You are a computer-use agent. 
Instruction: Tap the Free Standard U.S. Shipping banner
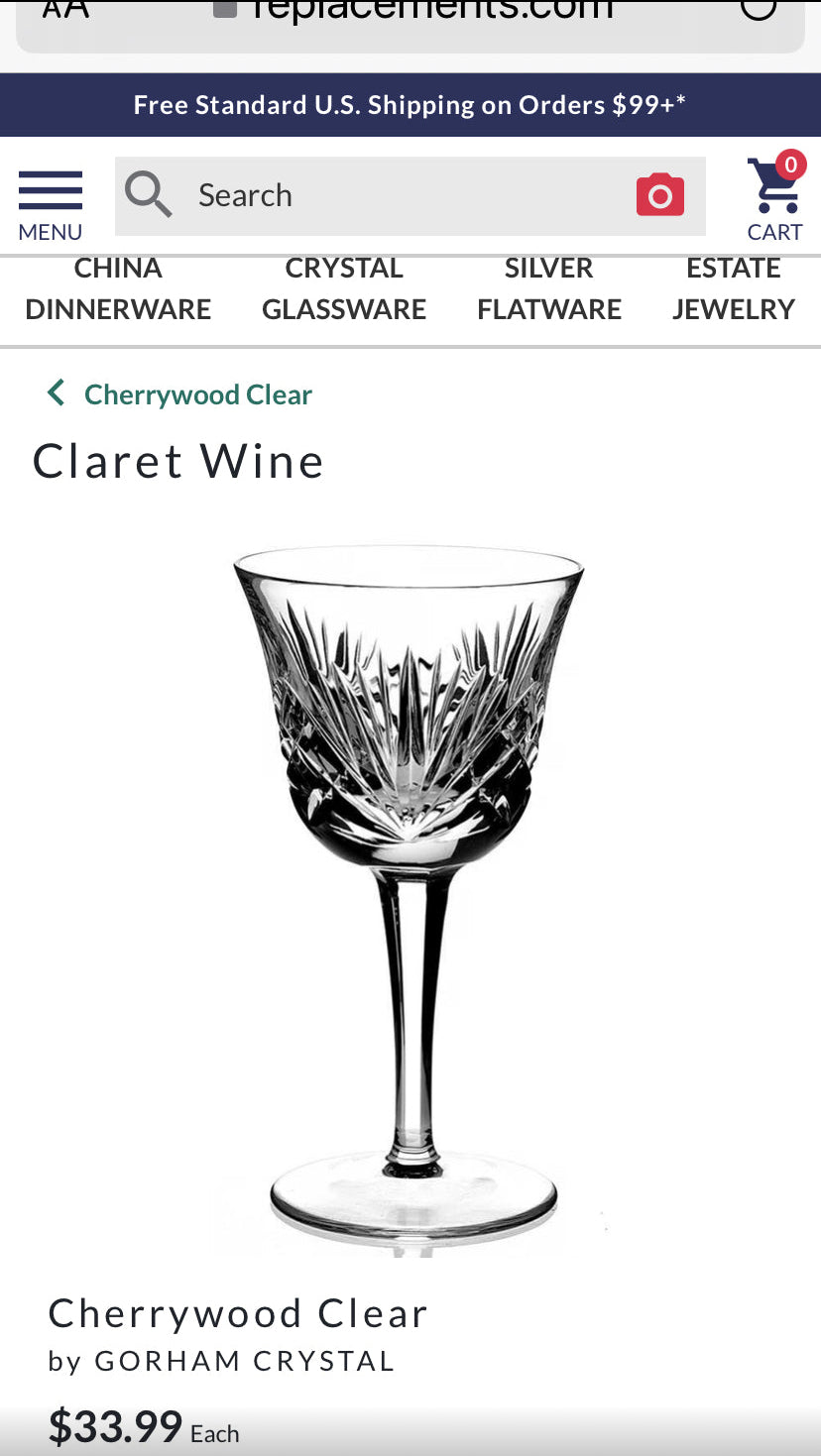pyautogui.click(x=410, y=105)
